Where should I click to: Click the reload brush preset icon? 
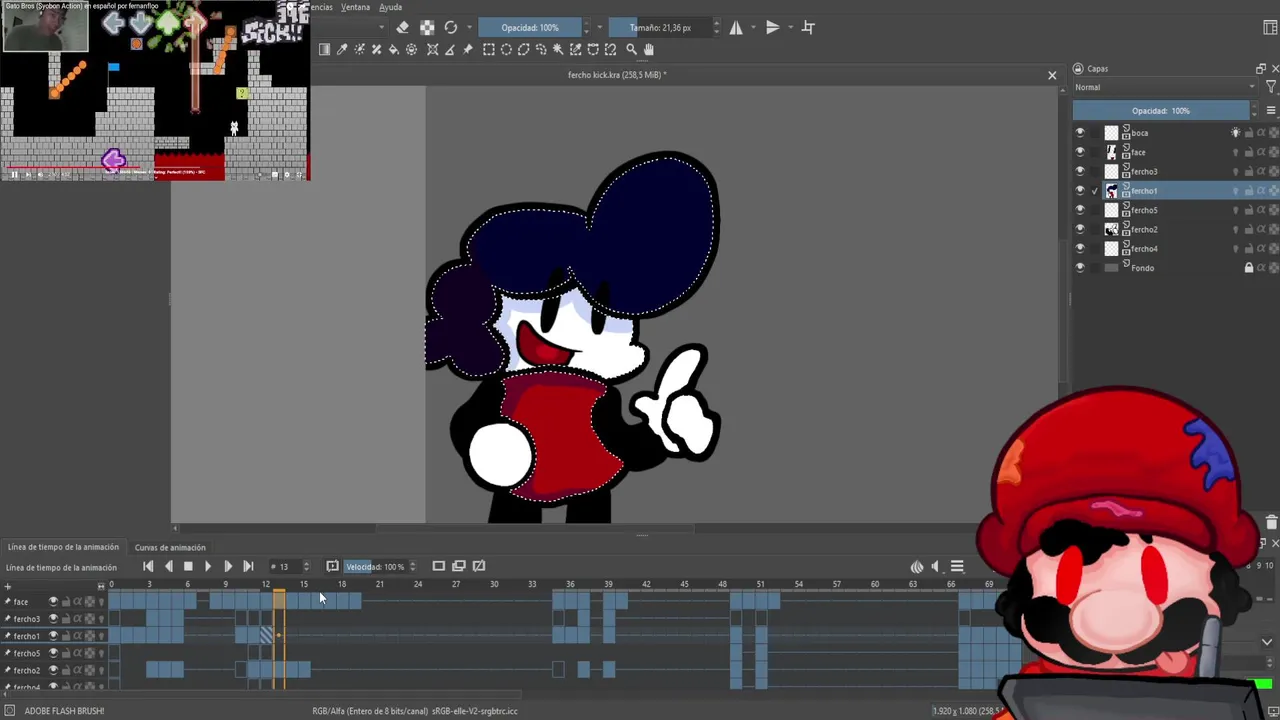451,28
